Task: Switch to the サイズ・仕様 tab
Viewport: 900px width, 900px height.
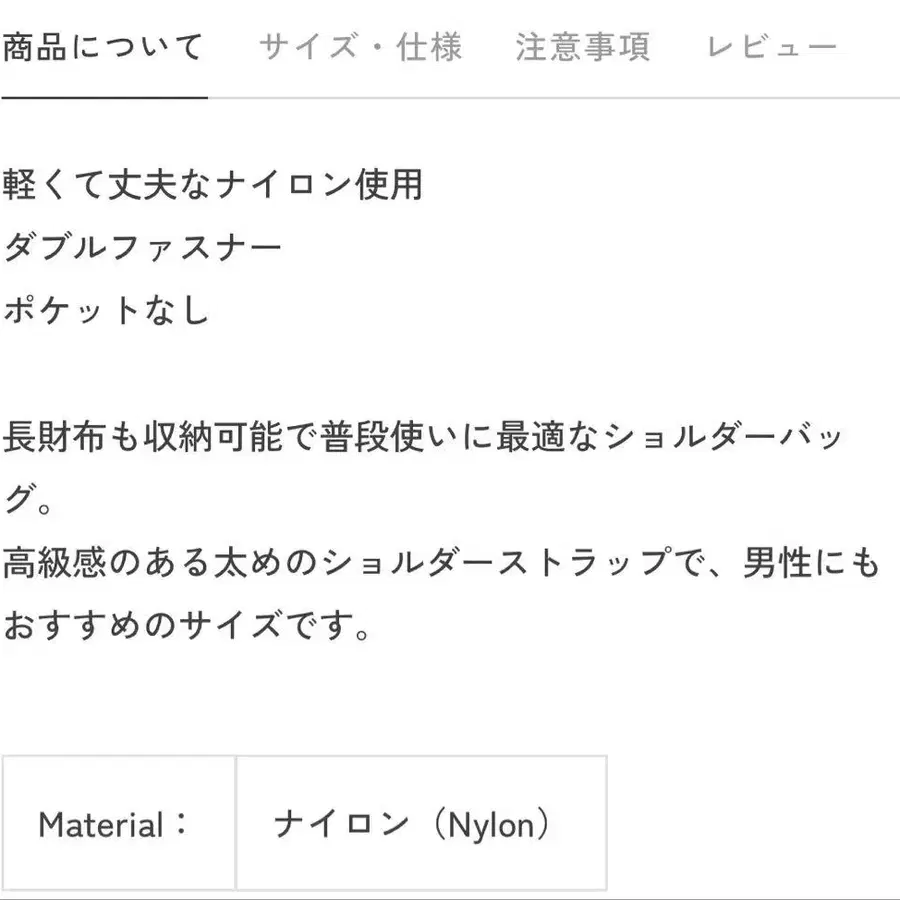Action: pyautogui.click(x=360, y=47)
